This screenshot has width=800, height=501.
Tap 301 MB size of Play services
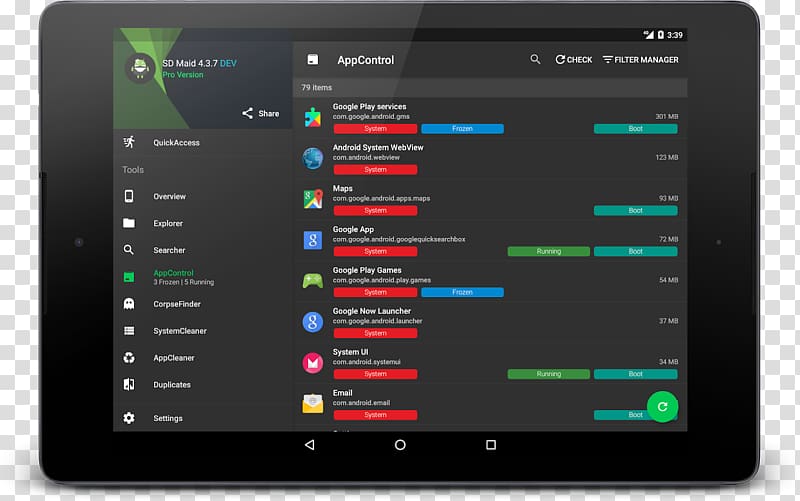(x=667, y=116)
